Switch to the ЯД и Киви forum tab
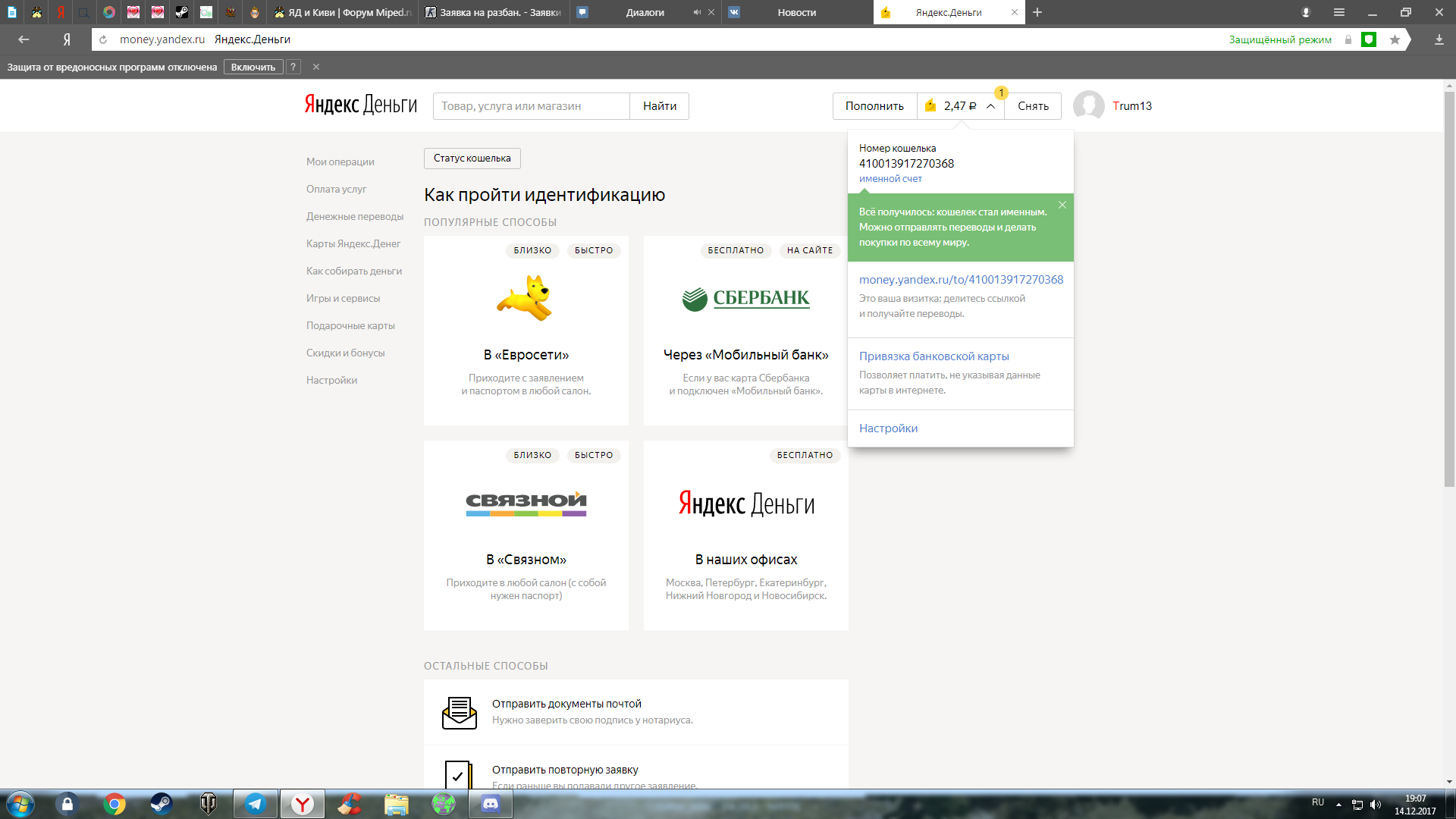Viewport: 1456px width, 819px height. point(344,12)
